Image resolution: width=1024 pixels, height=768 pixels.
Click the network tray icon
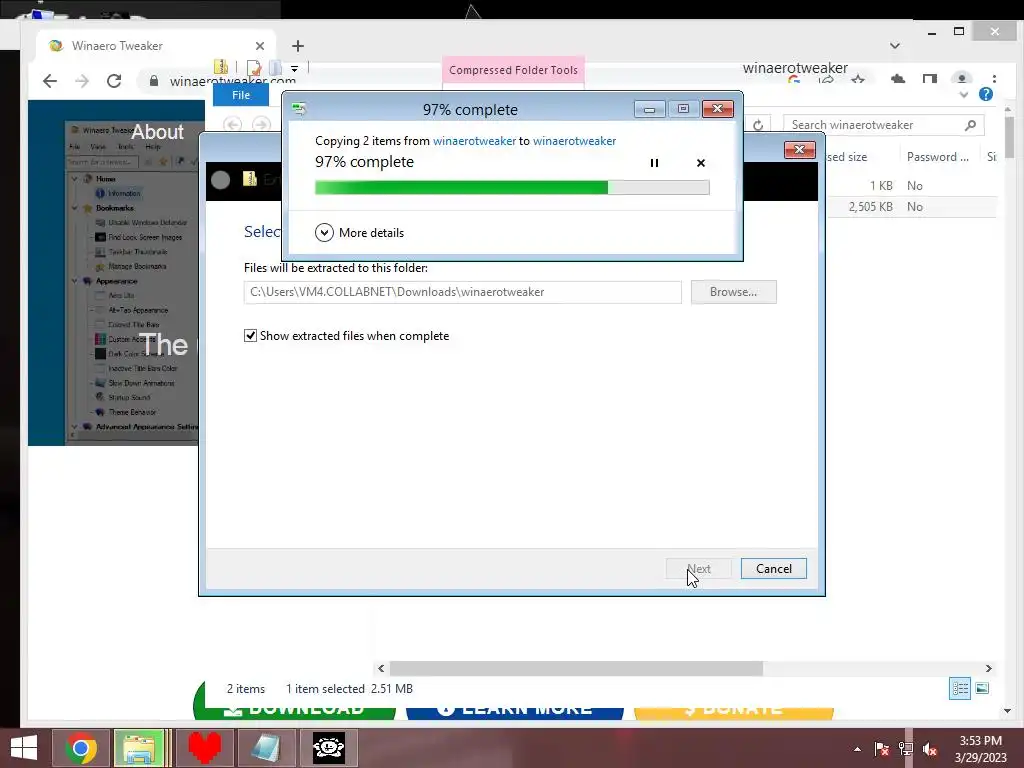(x=906, y=749)
